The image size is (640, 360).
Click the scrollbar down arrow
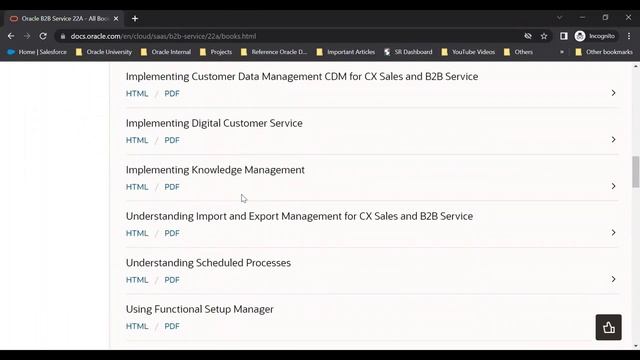[636, 346]
